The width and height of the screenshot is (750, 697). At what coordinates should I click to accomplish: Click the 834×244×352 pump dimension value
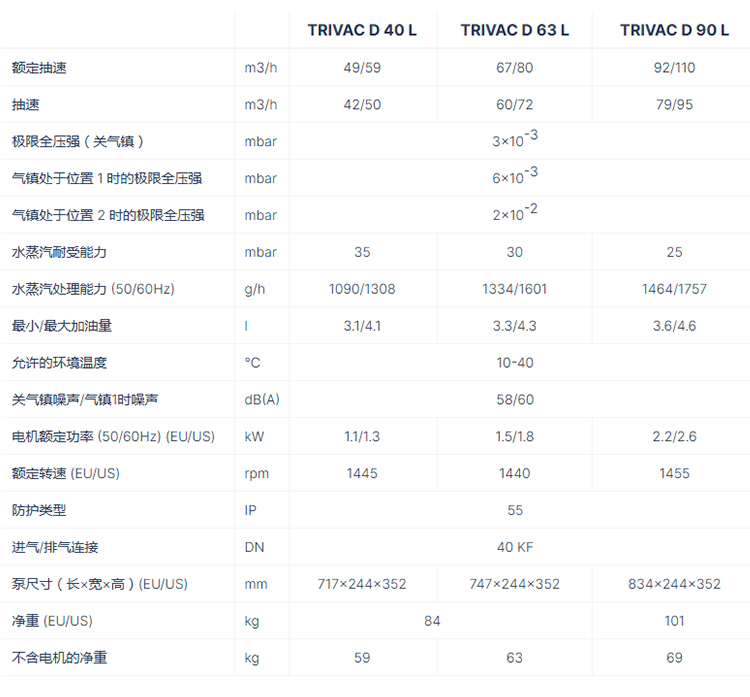(x=674, y=584)
